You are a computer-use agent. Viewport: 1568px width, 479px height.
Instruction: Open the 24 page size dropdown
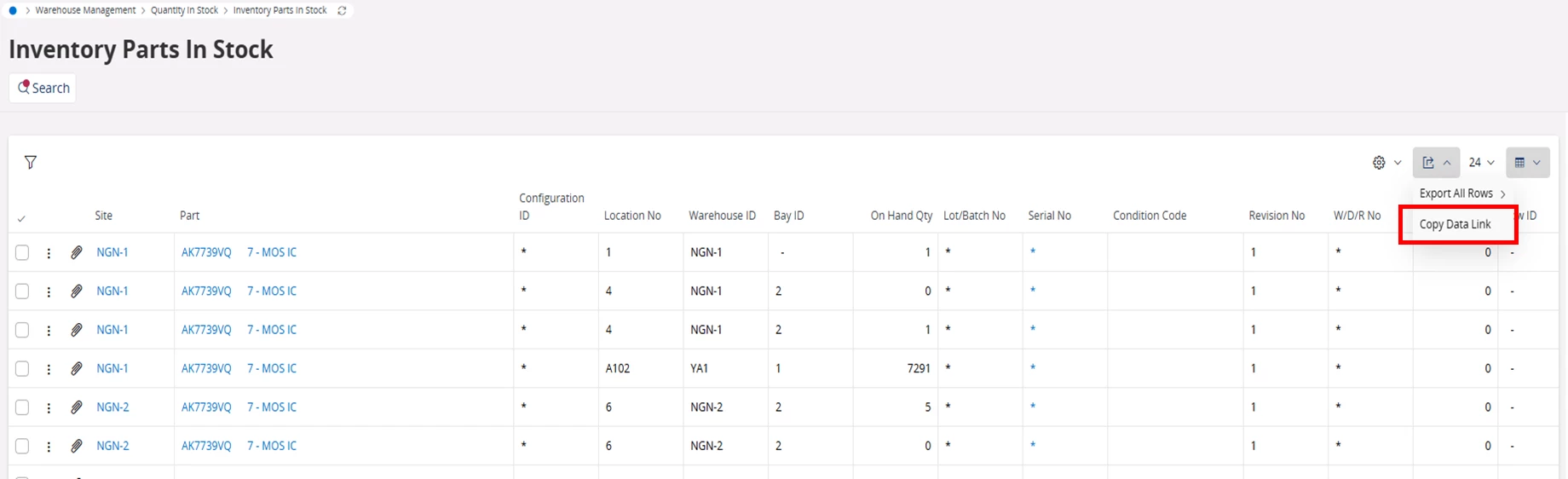[x=1481, y=163]
